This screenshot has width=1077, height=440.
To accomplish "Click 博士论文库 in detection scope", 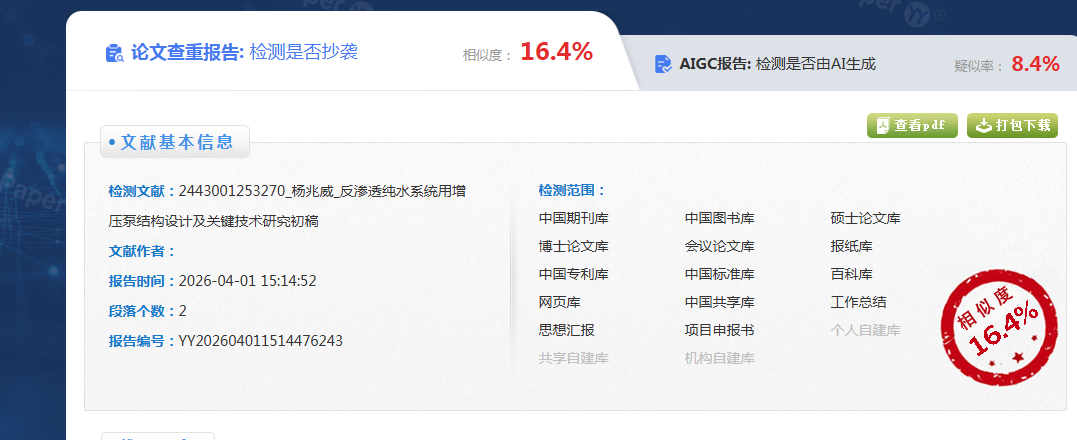I will (x=574, y=246).
